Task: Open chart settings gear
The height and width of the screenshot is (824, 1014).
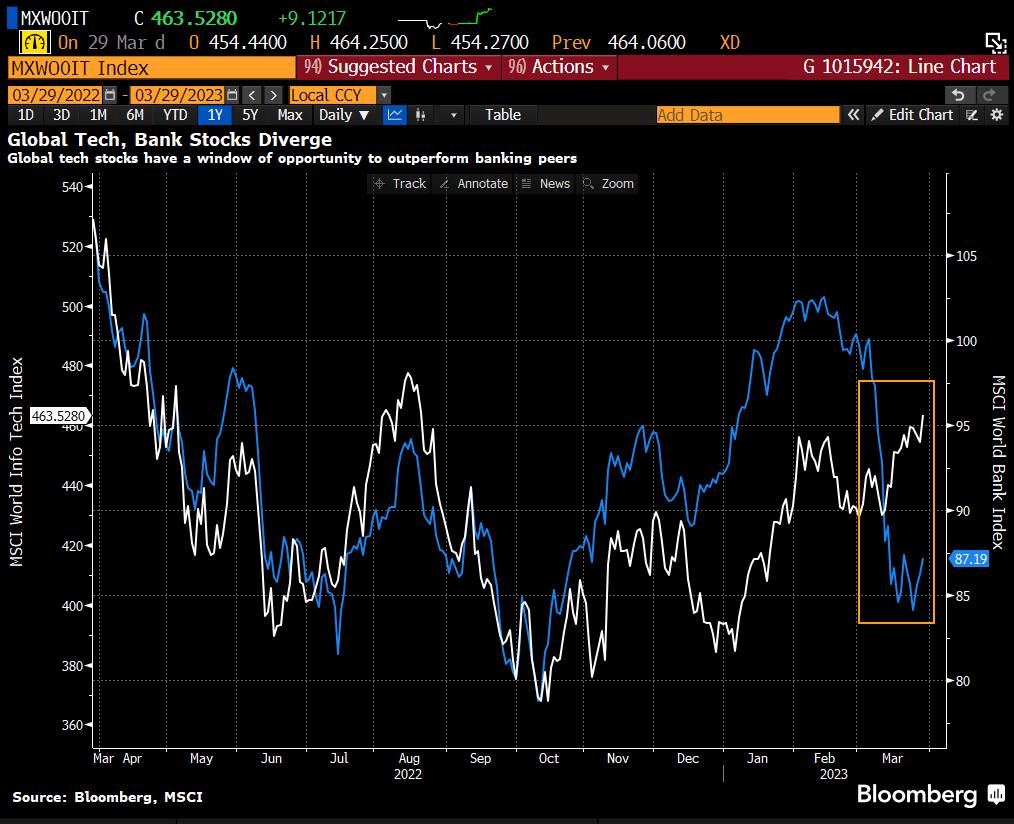Action: (997, 115)
